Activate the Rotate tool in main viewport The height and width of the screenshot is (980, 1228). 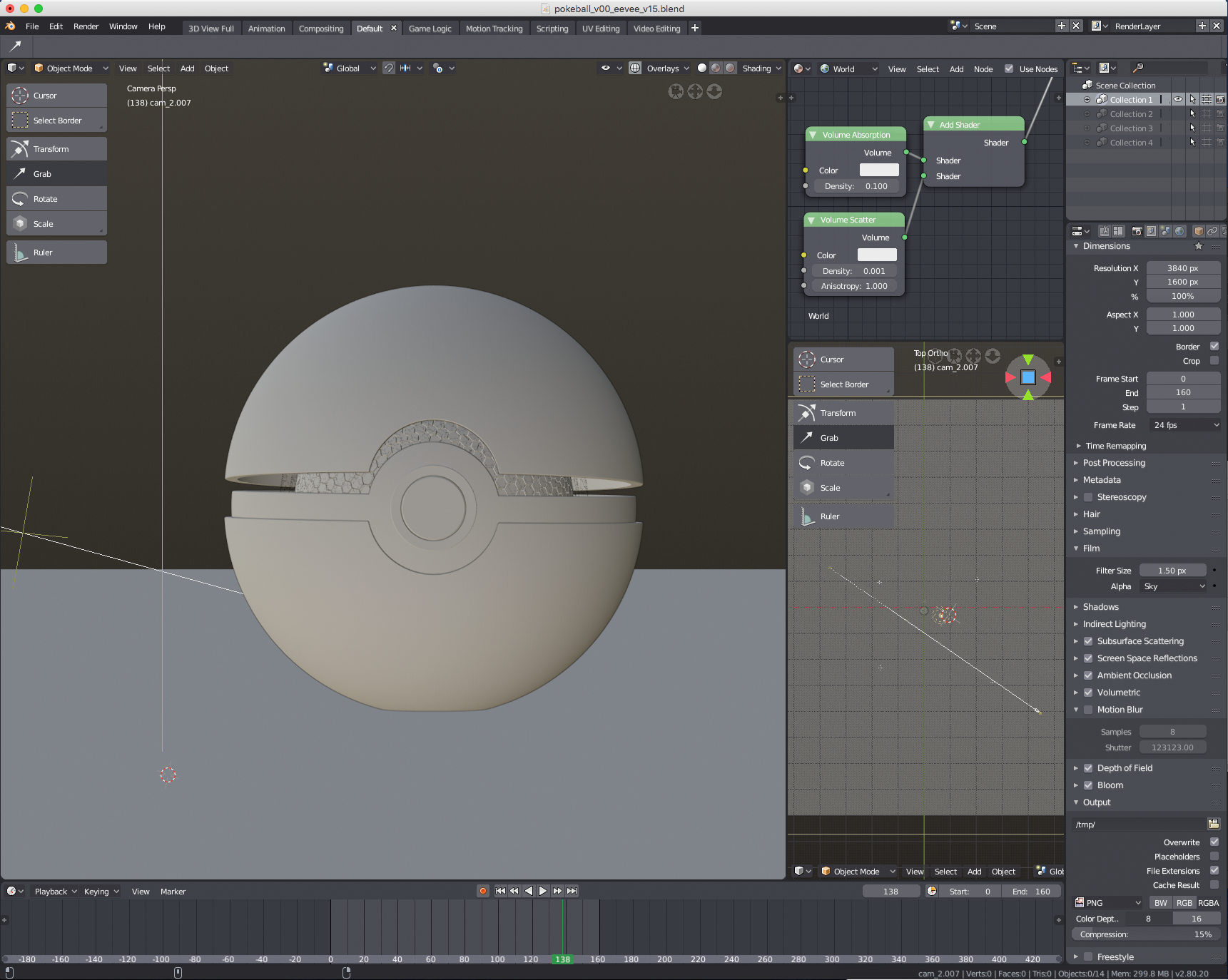56,199
